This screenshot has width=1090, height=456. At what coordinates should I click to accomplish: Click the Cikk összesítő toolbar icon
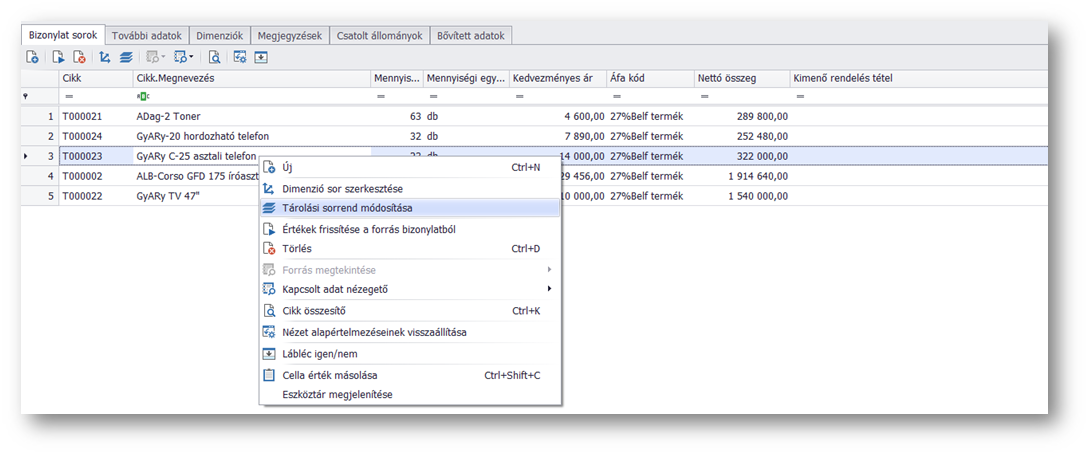pyautogui.click(x=214, y=58)
